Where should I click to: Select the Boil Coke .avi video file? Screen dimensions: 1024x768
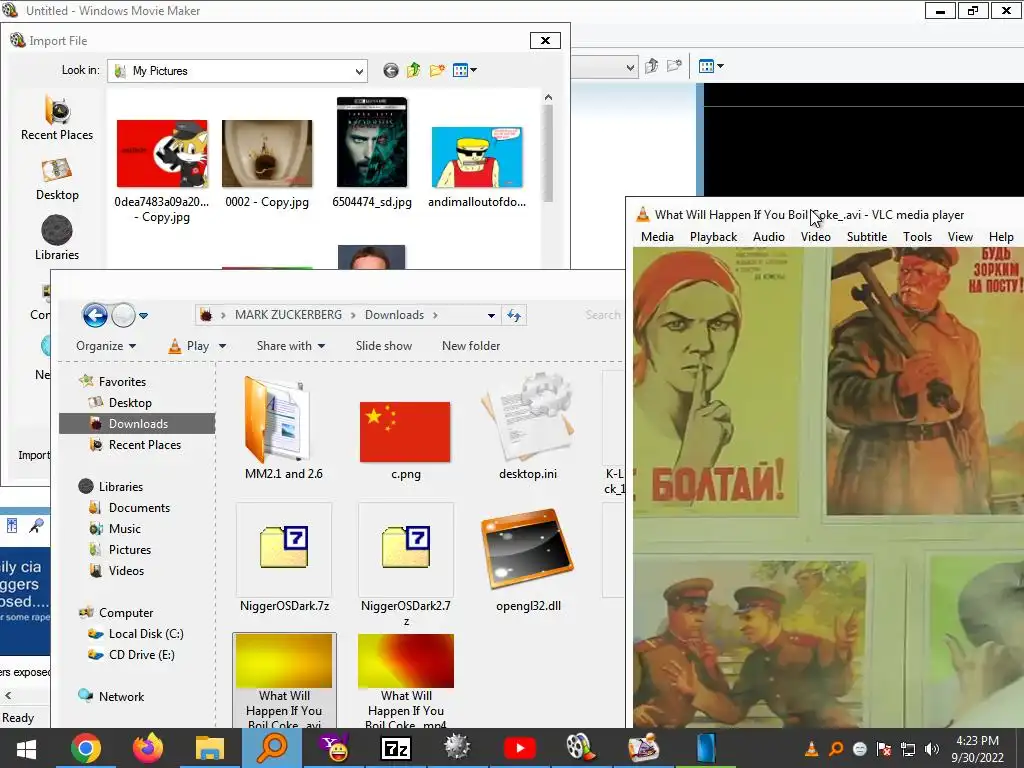pos(284,680)
